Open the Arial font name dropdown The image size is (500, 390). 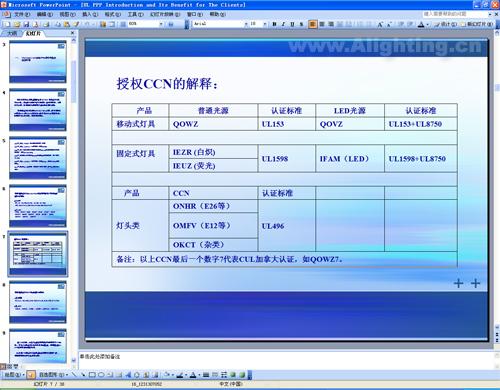[x=246, y=24]
